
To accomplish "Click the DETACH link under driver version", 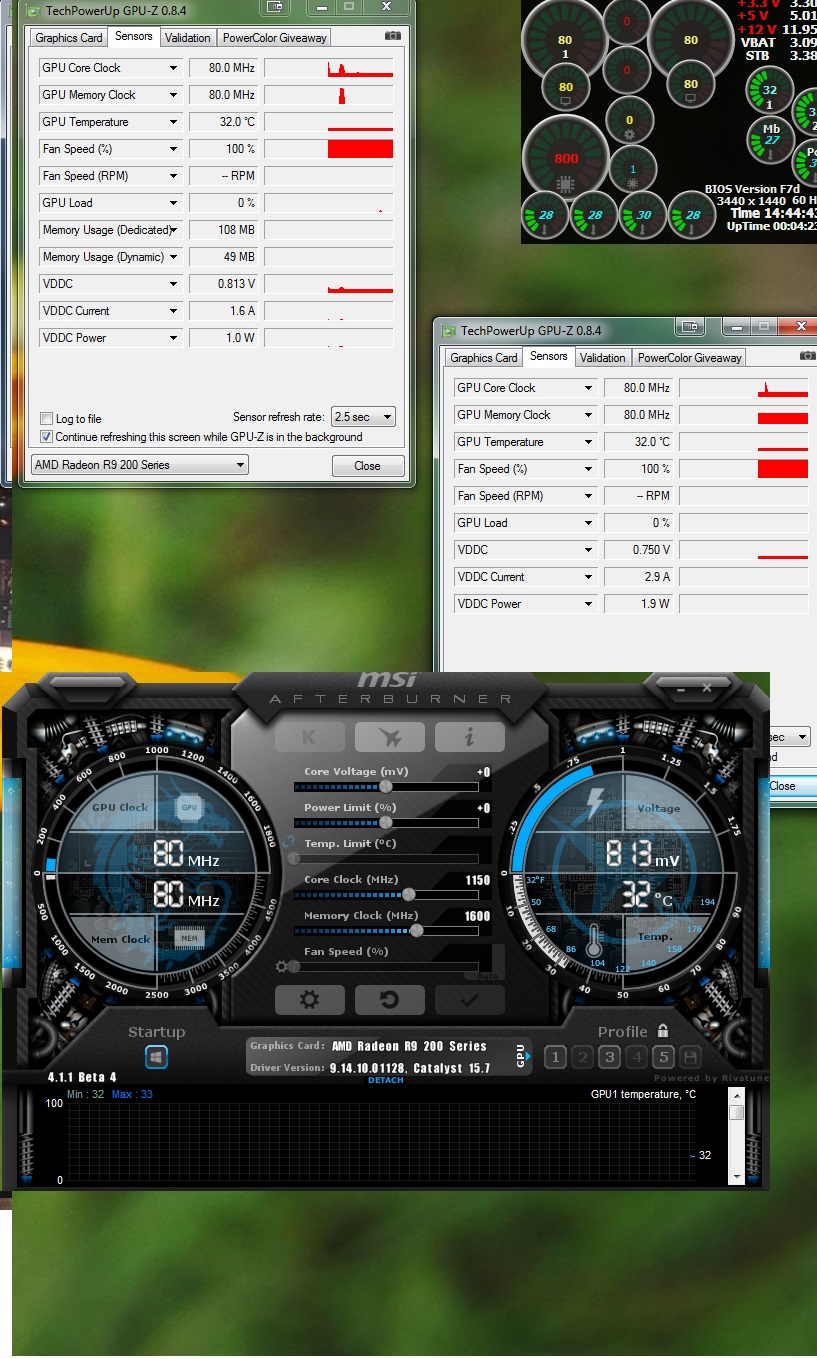I will point(386,1080).
